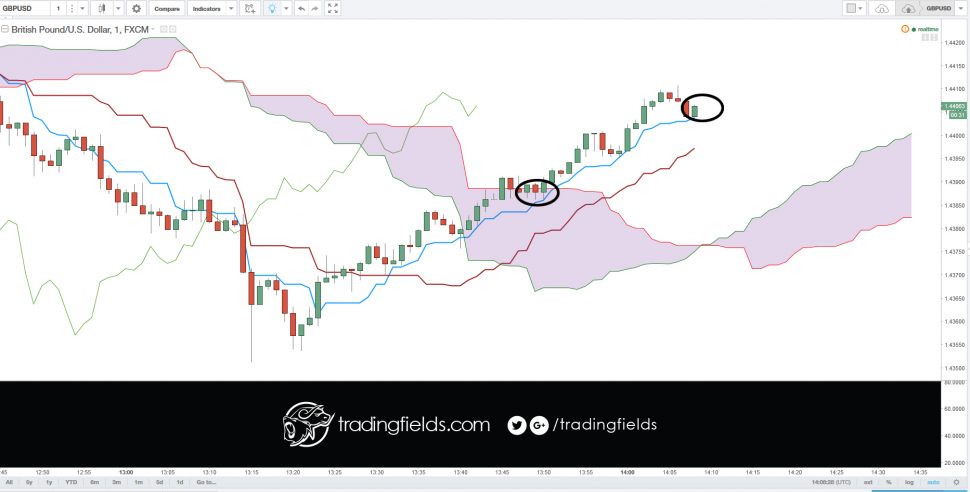Viewport: 970px width, 492px height.
Task: Click the alert creation icon
Action: pyautogui.click(x=249, y=9)
